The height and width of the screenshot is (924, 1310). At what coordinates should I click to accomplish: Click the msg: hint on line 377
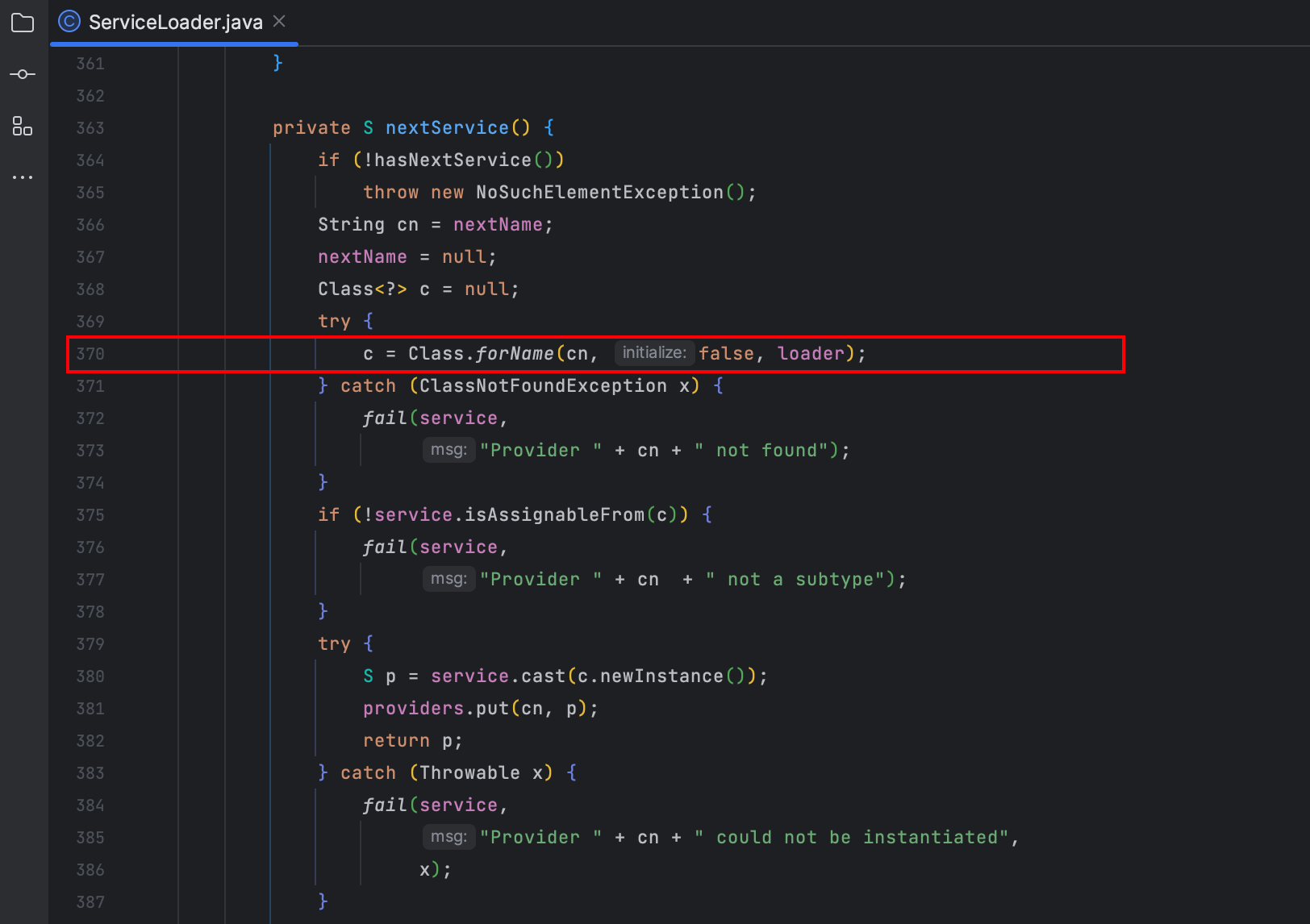click(x=448, y=578)
